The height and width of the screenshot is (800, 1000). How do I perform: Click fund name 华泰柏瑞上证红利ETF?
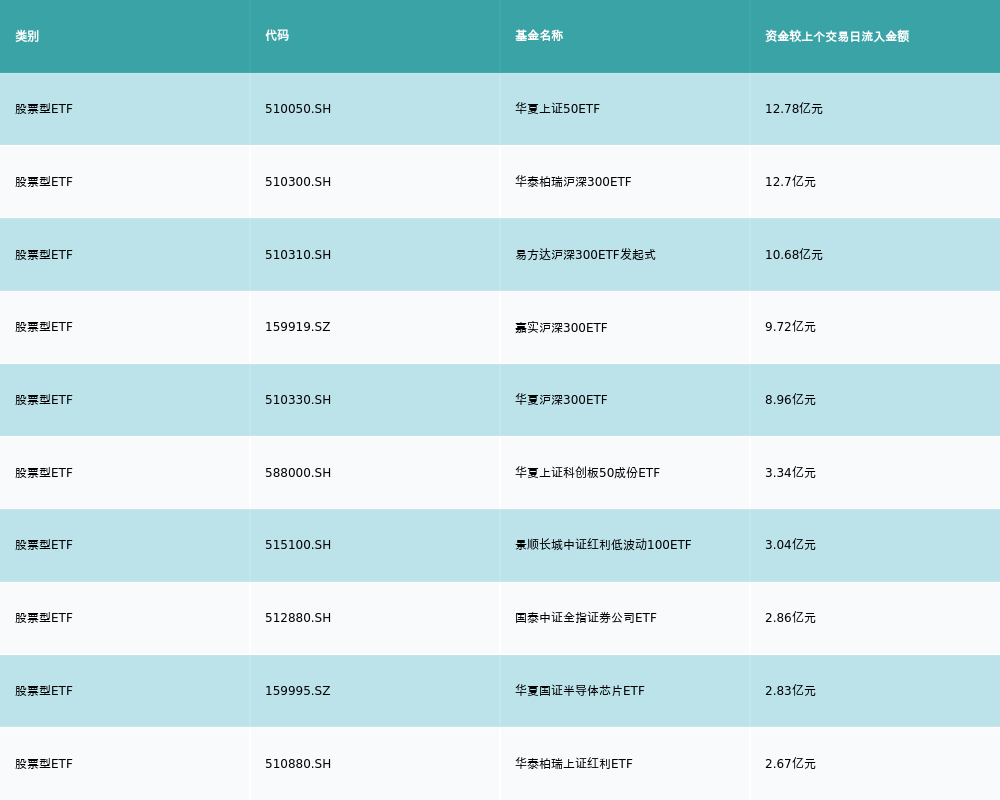(x=574, y=764)
